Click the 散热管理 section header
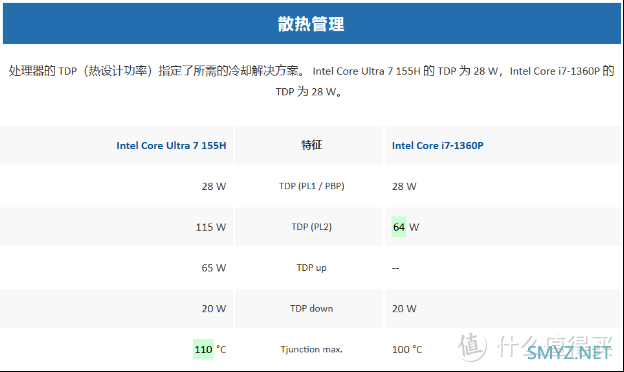 [312, 24]
